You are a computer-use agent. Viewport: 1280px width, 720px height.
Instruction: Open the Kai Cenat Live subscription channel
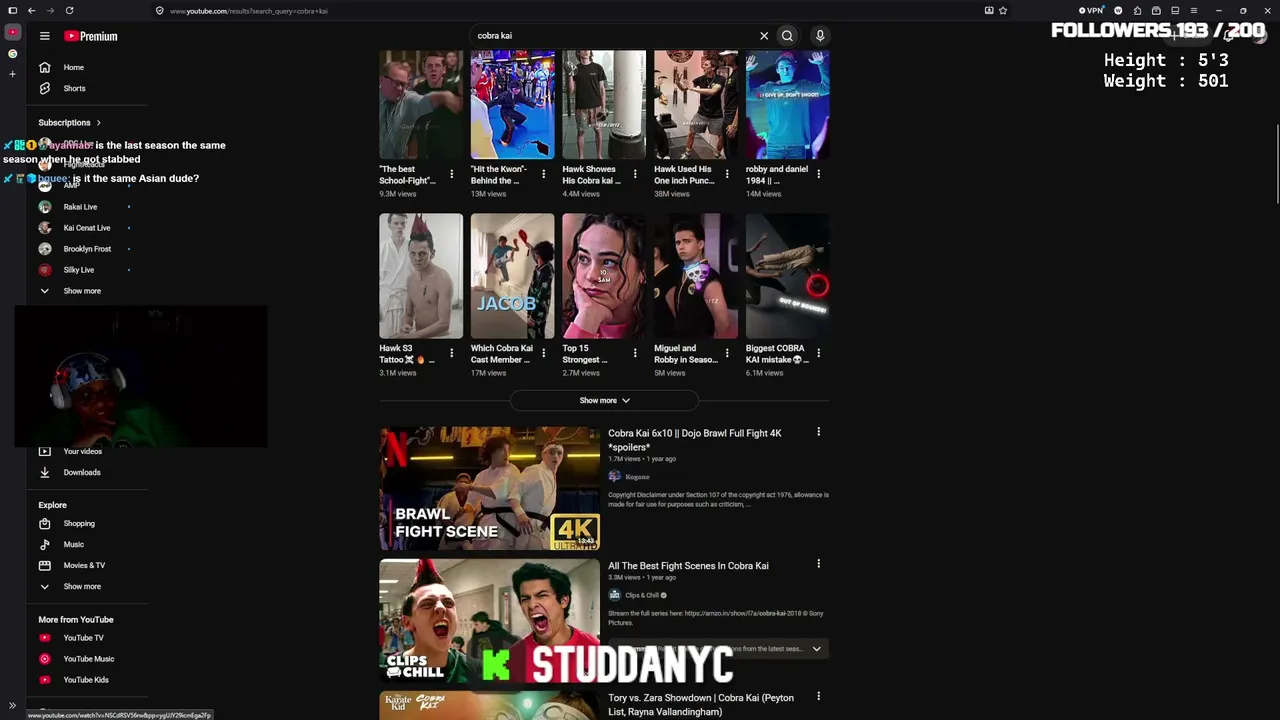pyautogui.click(x=86, y=228)
